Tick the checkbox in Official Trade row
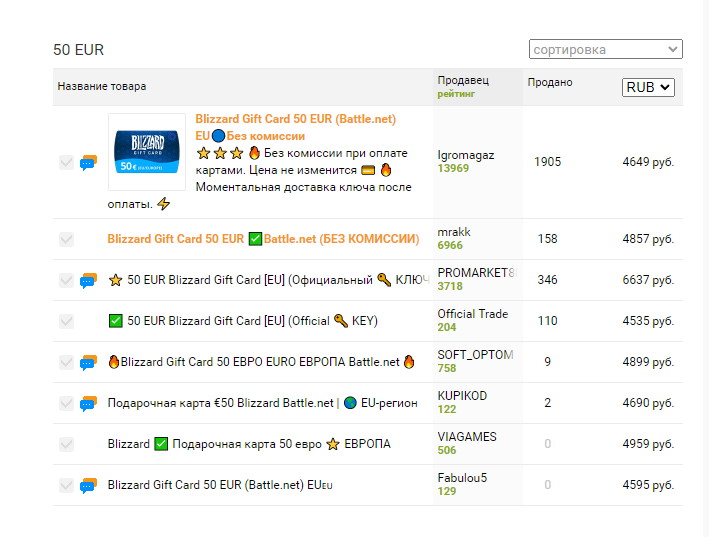 tap(66, 321)
